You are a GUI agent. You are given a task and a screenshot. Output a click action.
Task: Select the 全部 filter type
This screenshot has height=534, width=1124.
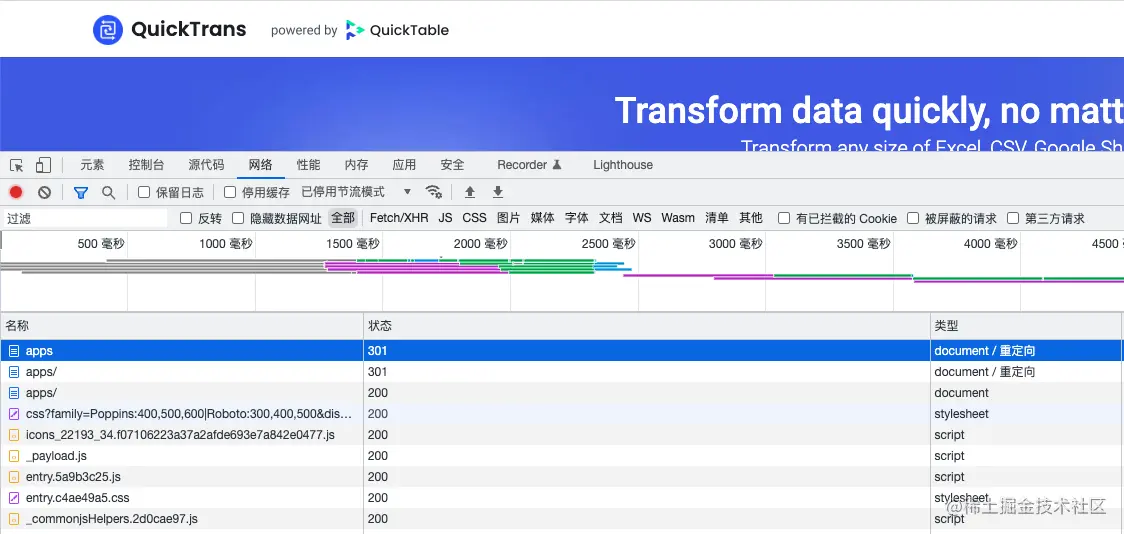pos(343,218)
